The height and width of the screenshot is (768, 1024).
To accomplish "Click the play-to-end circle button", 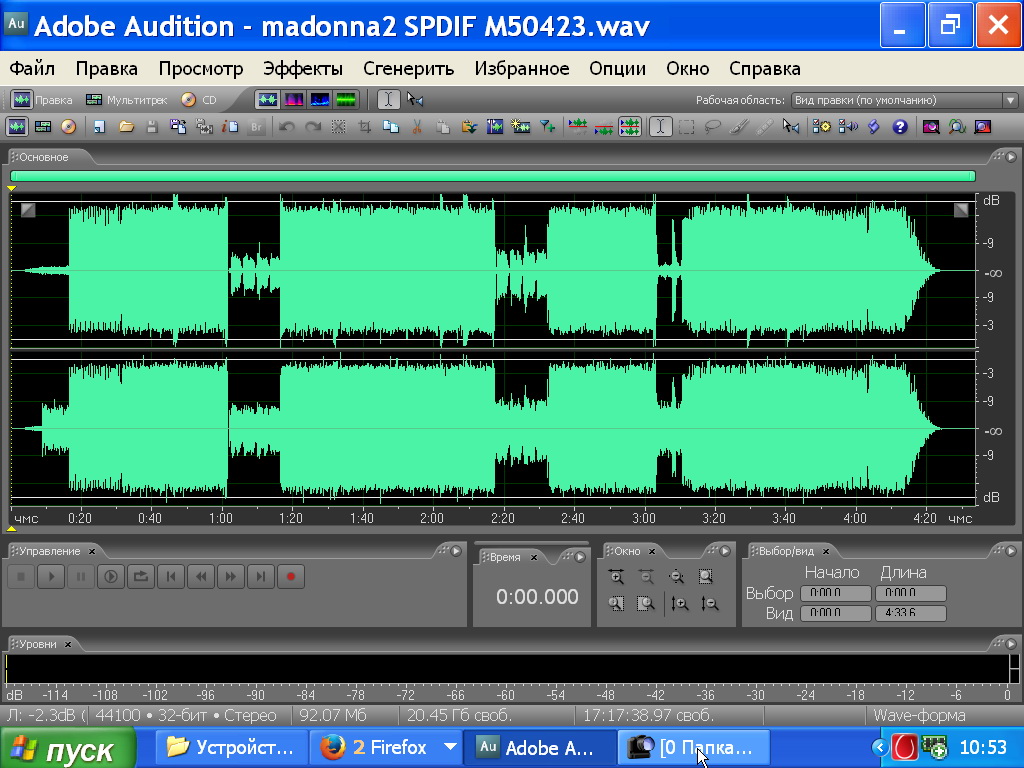I will (x=111, y=577).
